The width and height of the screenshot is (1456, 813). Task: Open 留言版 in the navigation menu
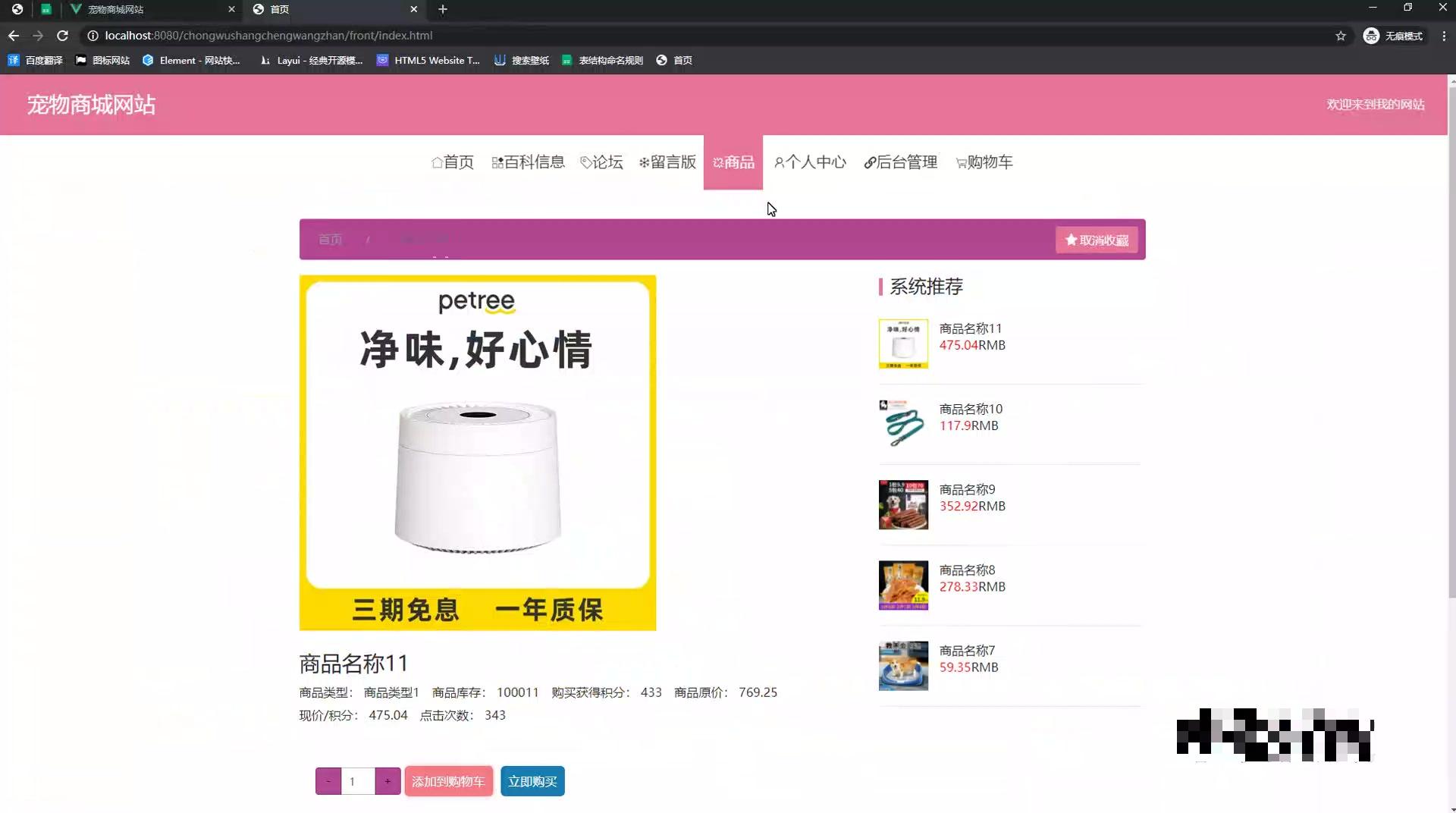point(667,162)
